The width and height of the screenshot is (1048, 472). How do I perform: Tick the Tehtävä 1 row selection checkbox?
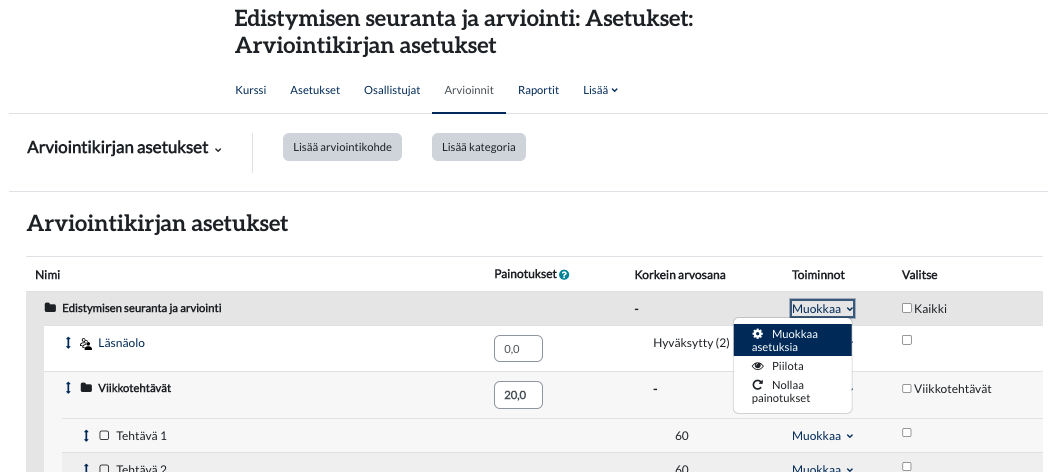907,433
